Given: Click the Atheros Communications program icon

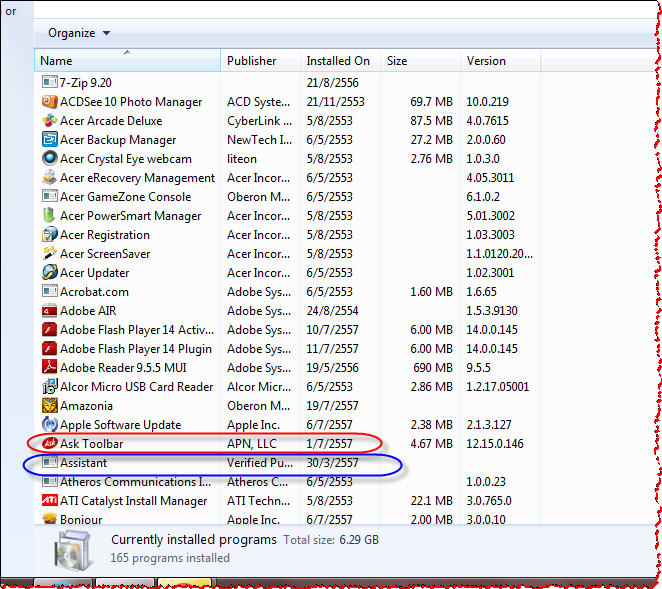Looking at the screenshot, I should click(x=49, y=481).
